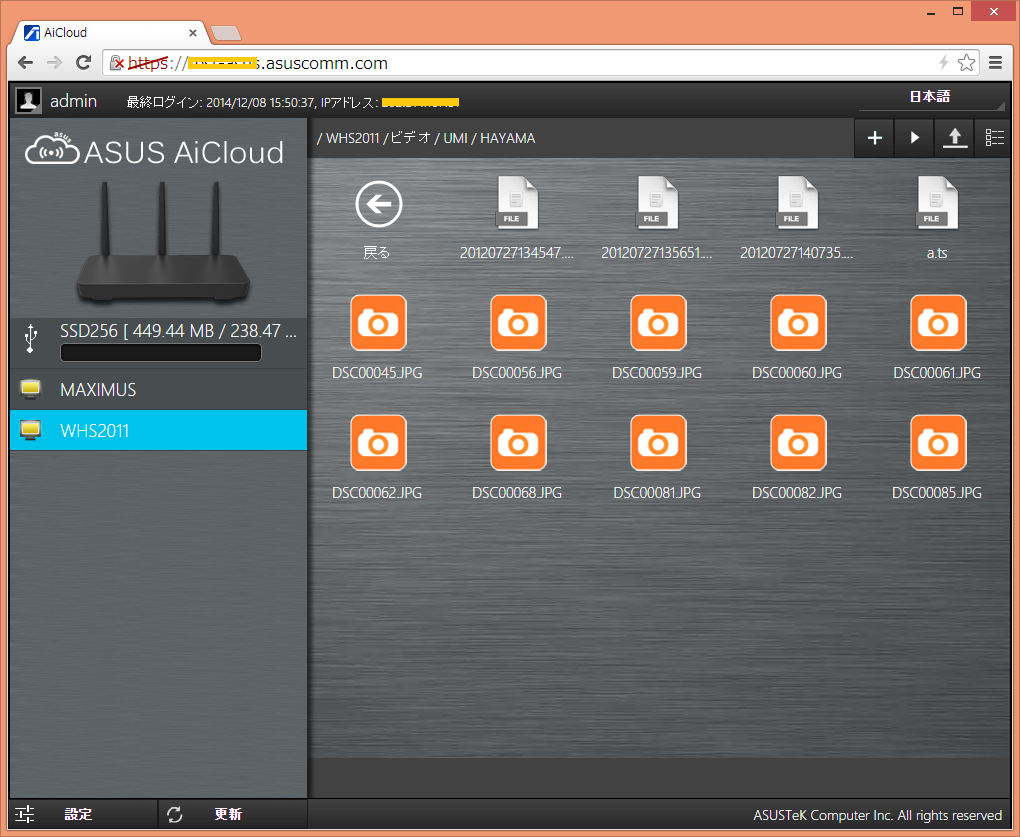Open photo DSC00061.JPG

[937, 323]
